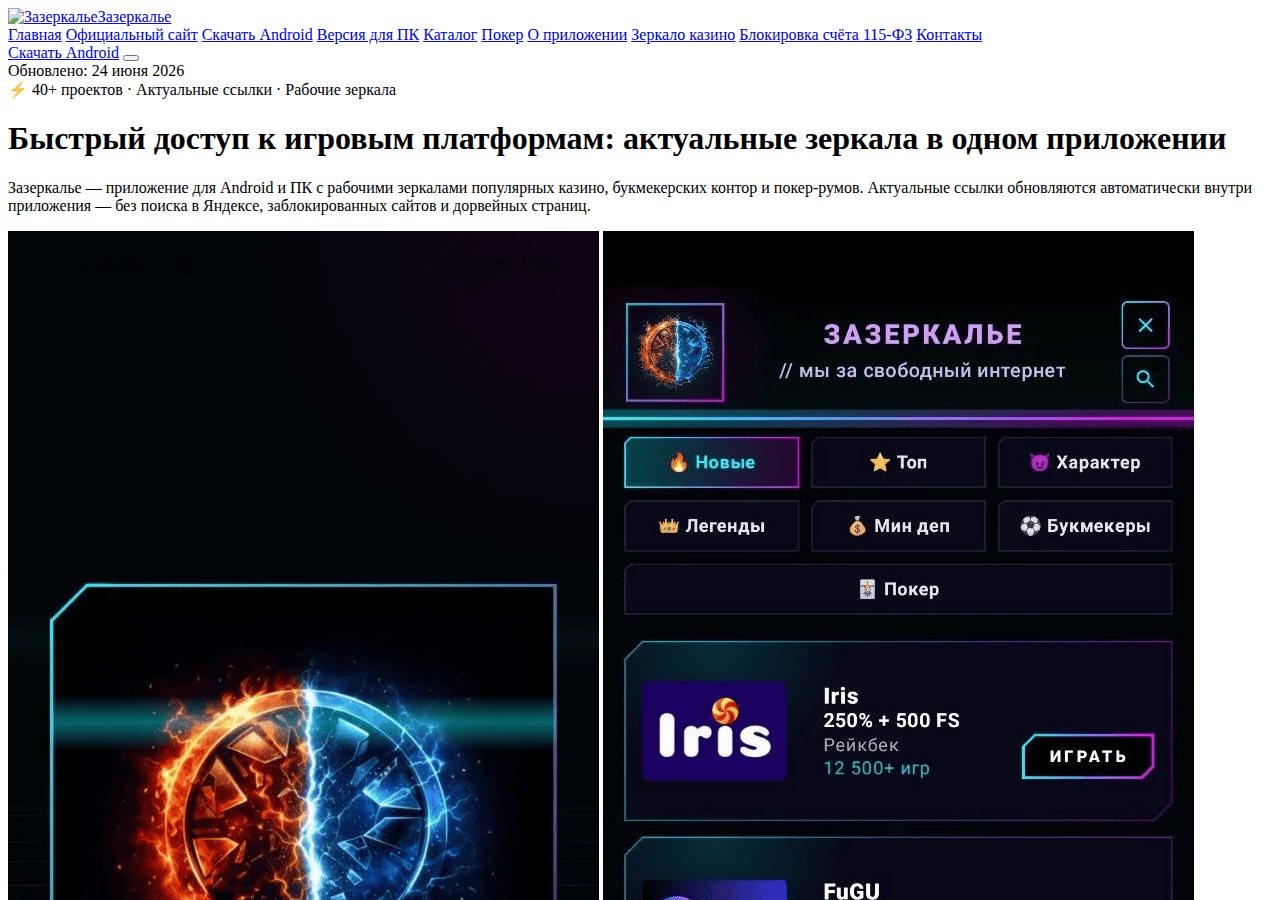Click the ЗАЗЕРКАЛЬЕ app title text
Image resolution: width=1280 pixels, height=900 pixels.
click(923, 334)
